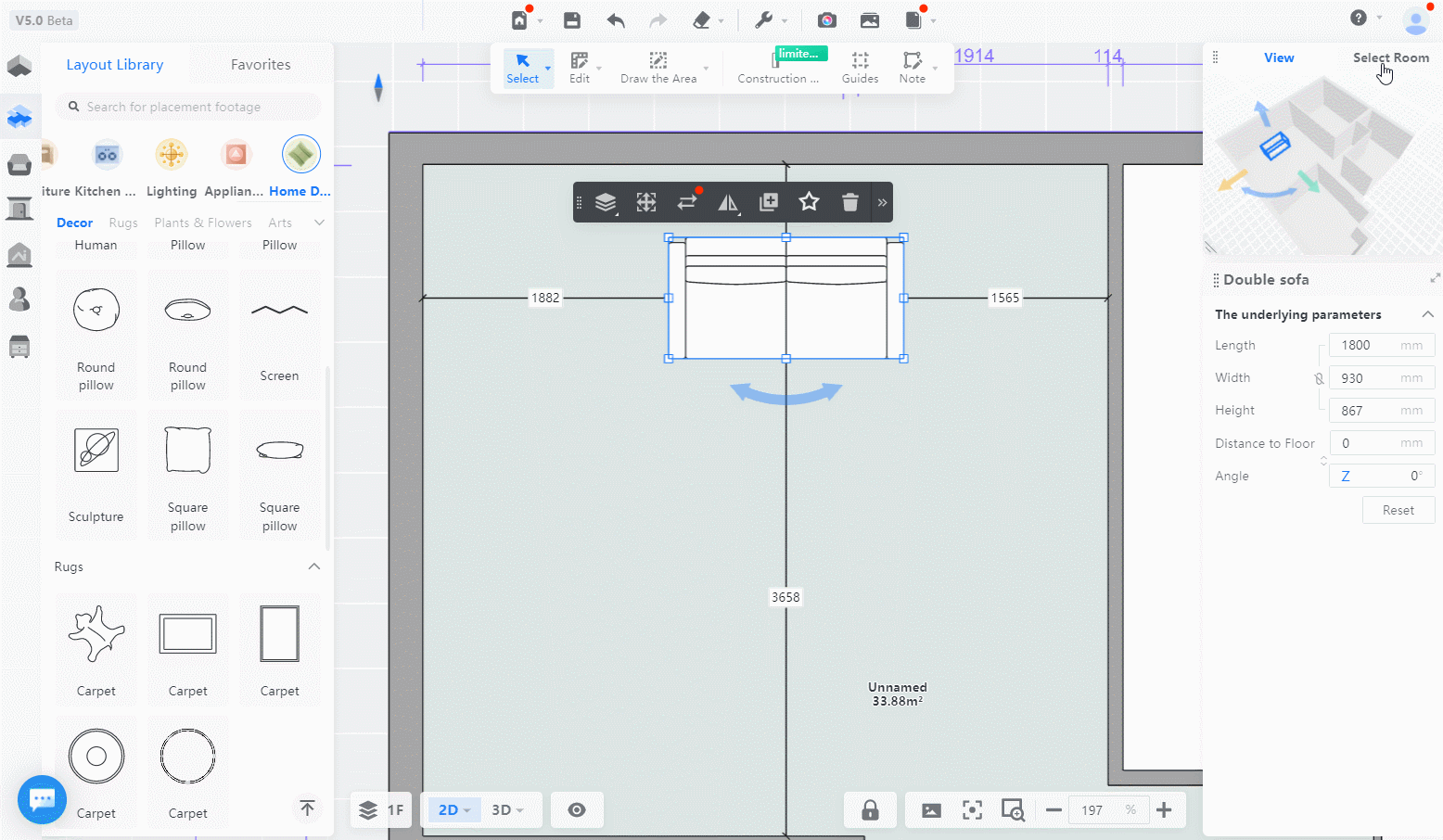Click the delete trash icon in floating toolbar

(849, 202)
